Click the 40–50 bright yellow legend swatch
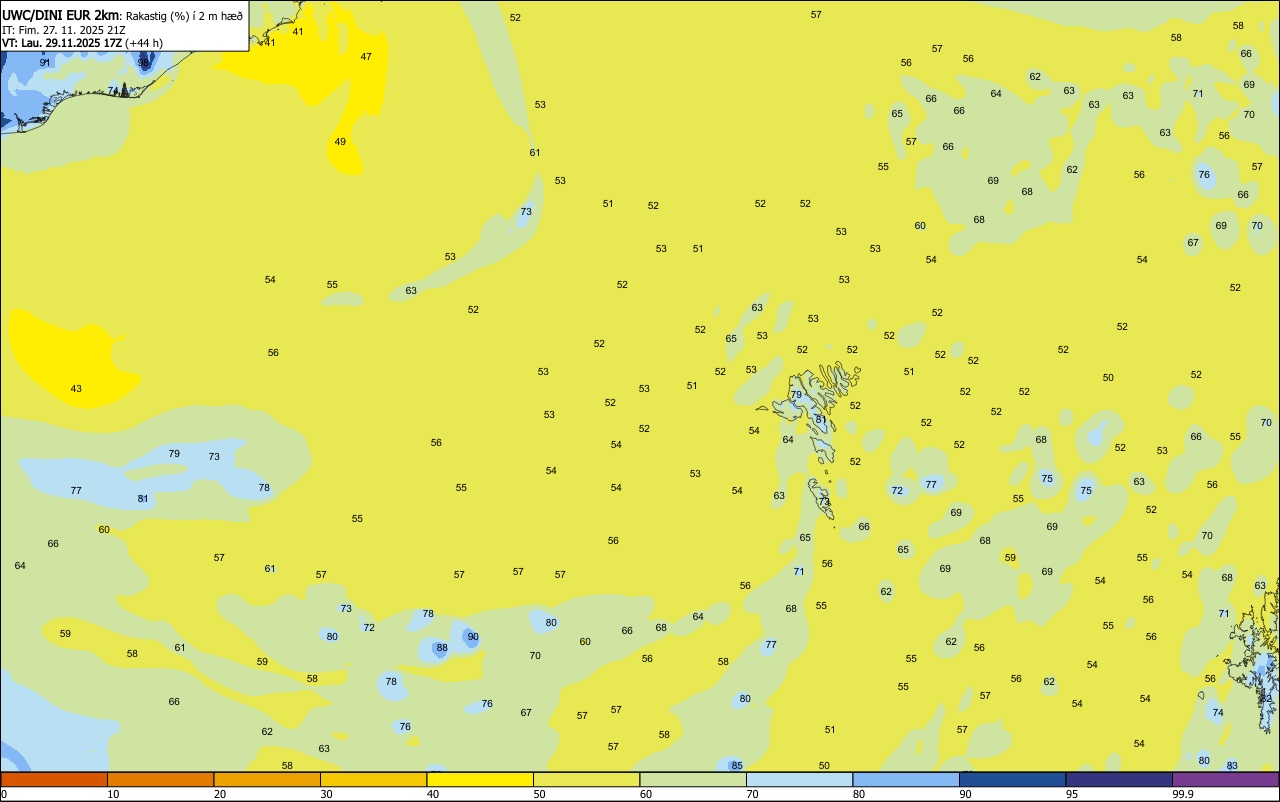Image resolution: width=1280 pixels, height=802 pixels. (480, 779)
